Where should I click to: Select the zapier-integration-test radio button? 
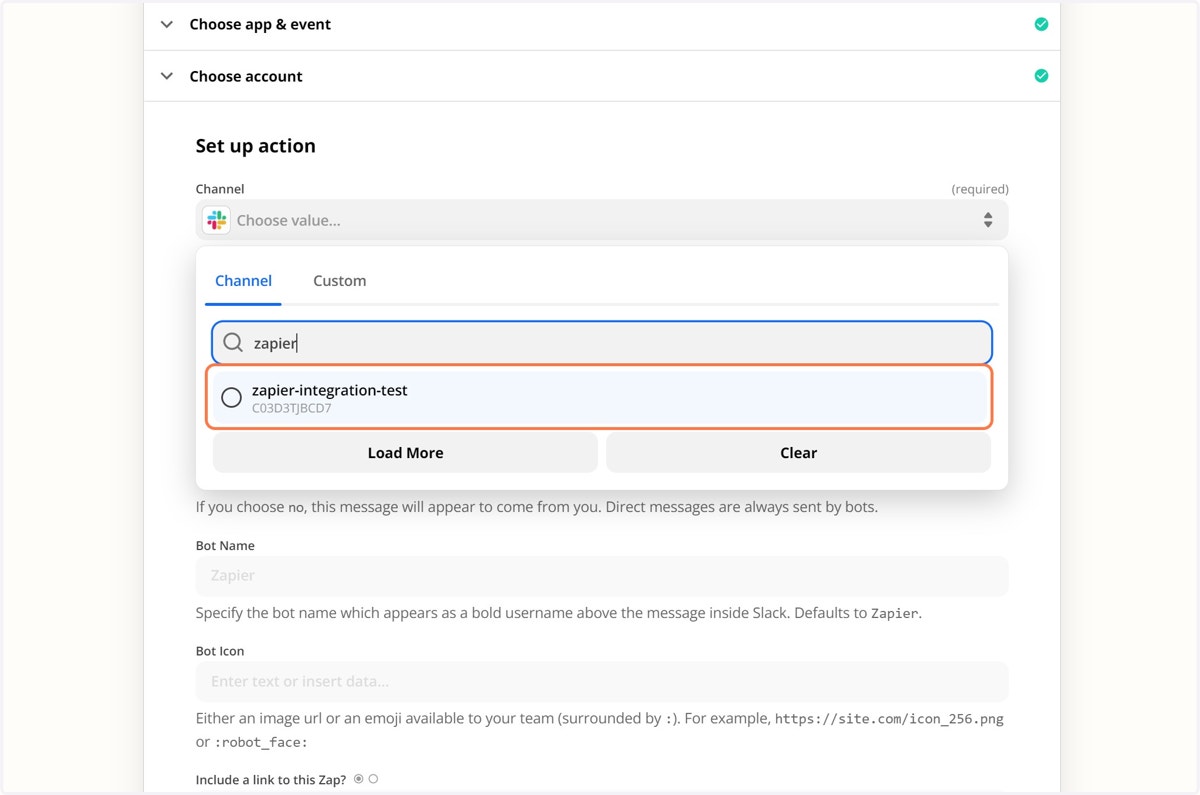[231, 398]
